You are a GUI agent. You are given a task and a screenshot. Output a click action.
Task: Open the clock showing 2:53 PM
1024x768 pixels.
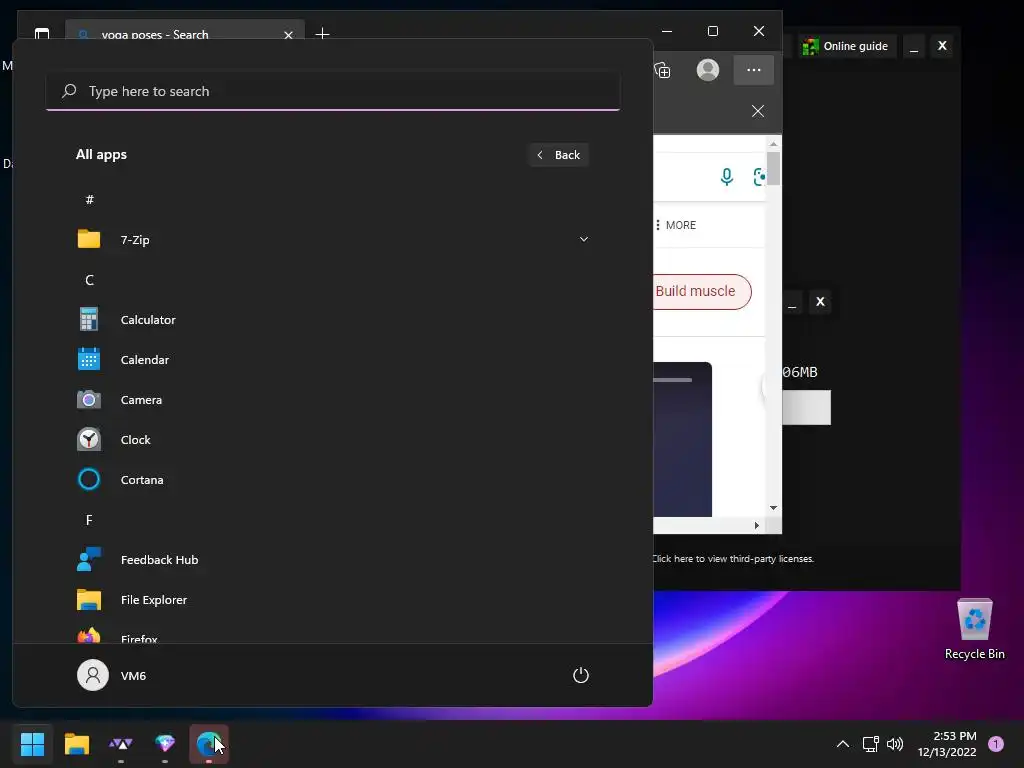pyautogui.click(x=947, y=744)
